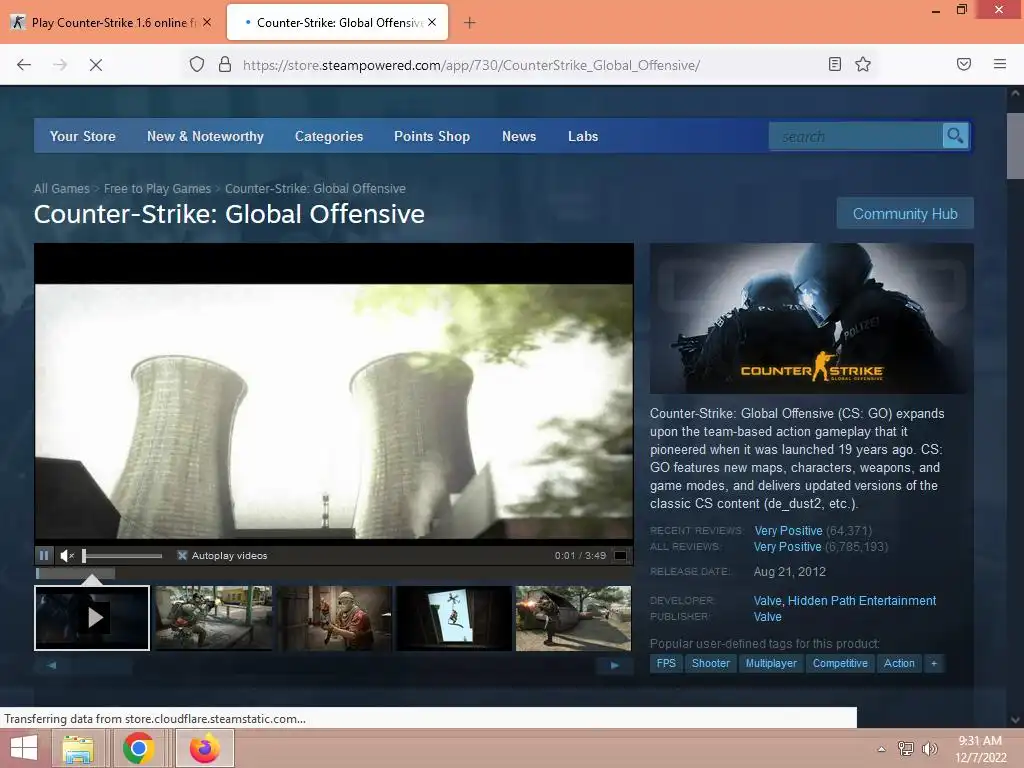
Task: Show hidden system tray icons
Action: coord(881,750)
